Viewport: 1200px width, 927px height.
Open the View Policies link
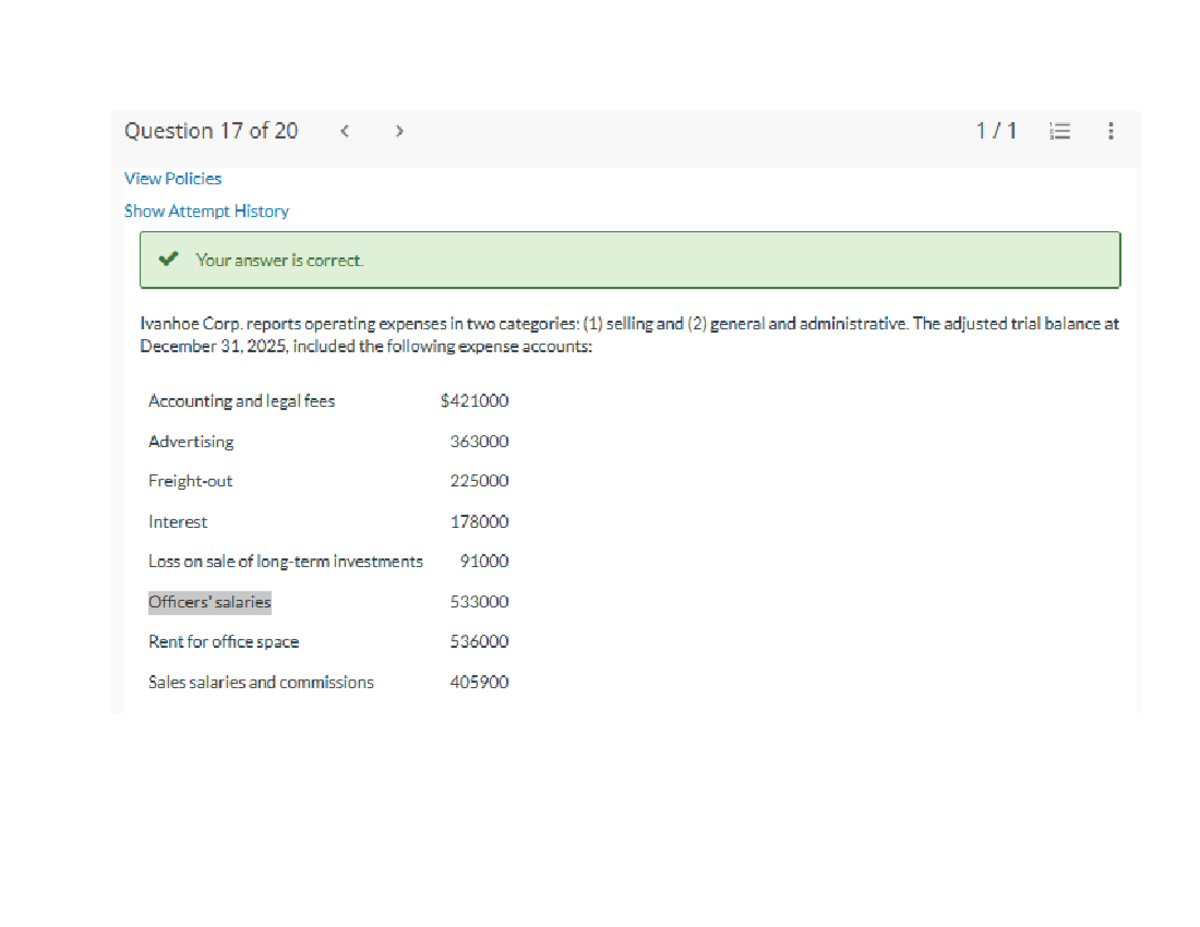pos(173,178)
